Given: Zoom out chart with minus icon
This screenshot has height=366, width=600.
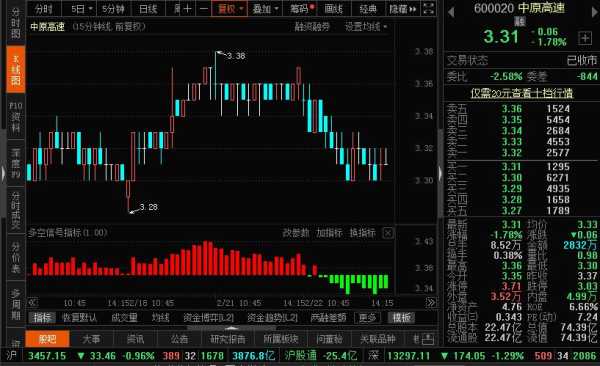Looking at the screenshot, I should (204, 8).
